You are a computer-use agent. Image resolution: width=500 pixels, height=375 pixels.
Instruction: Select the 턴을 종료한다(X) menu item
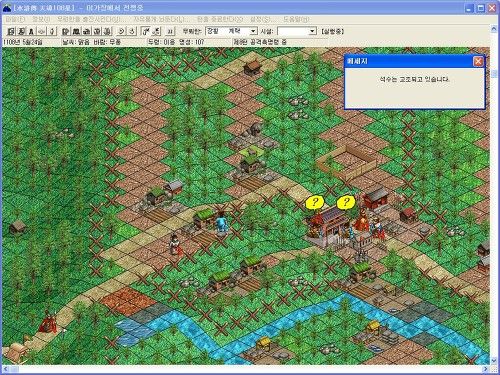220,19
